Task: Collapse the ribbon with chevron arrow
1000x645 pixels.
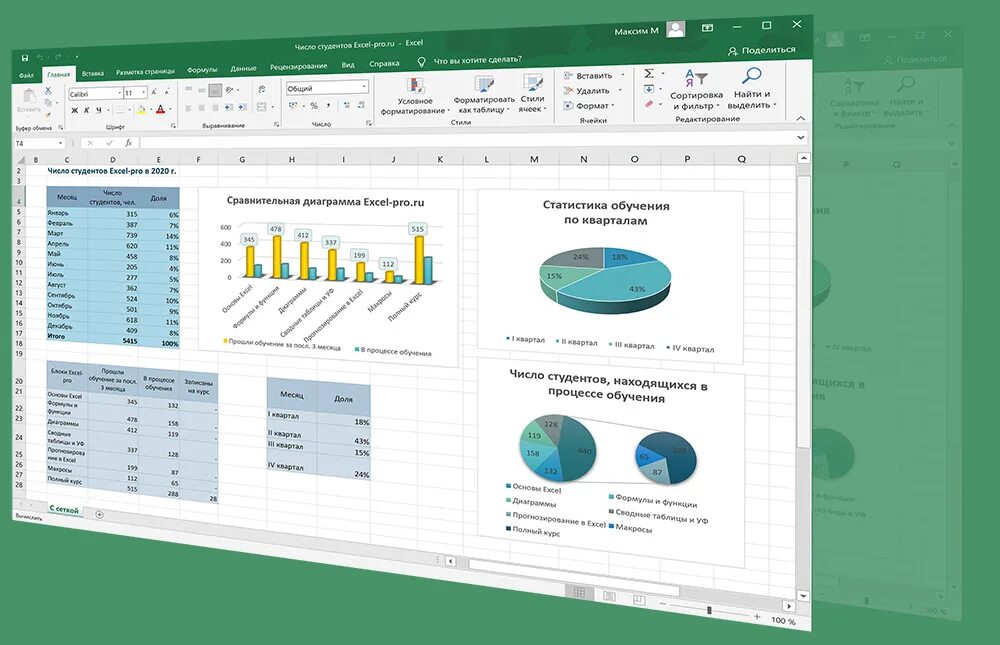Action: click(801, 118)
